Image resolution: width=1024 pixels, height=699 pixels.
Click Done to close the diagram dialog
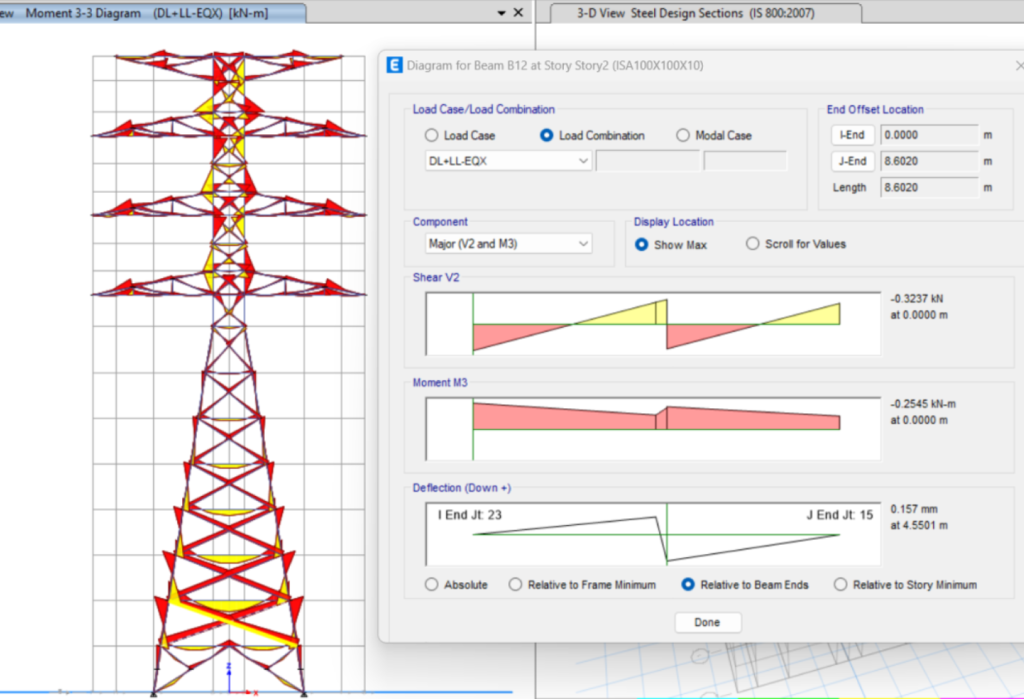click(x=707, y=622)
